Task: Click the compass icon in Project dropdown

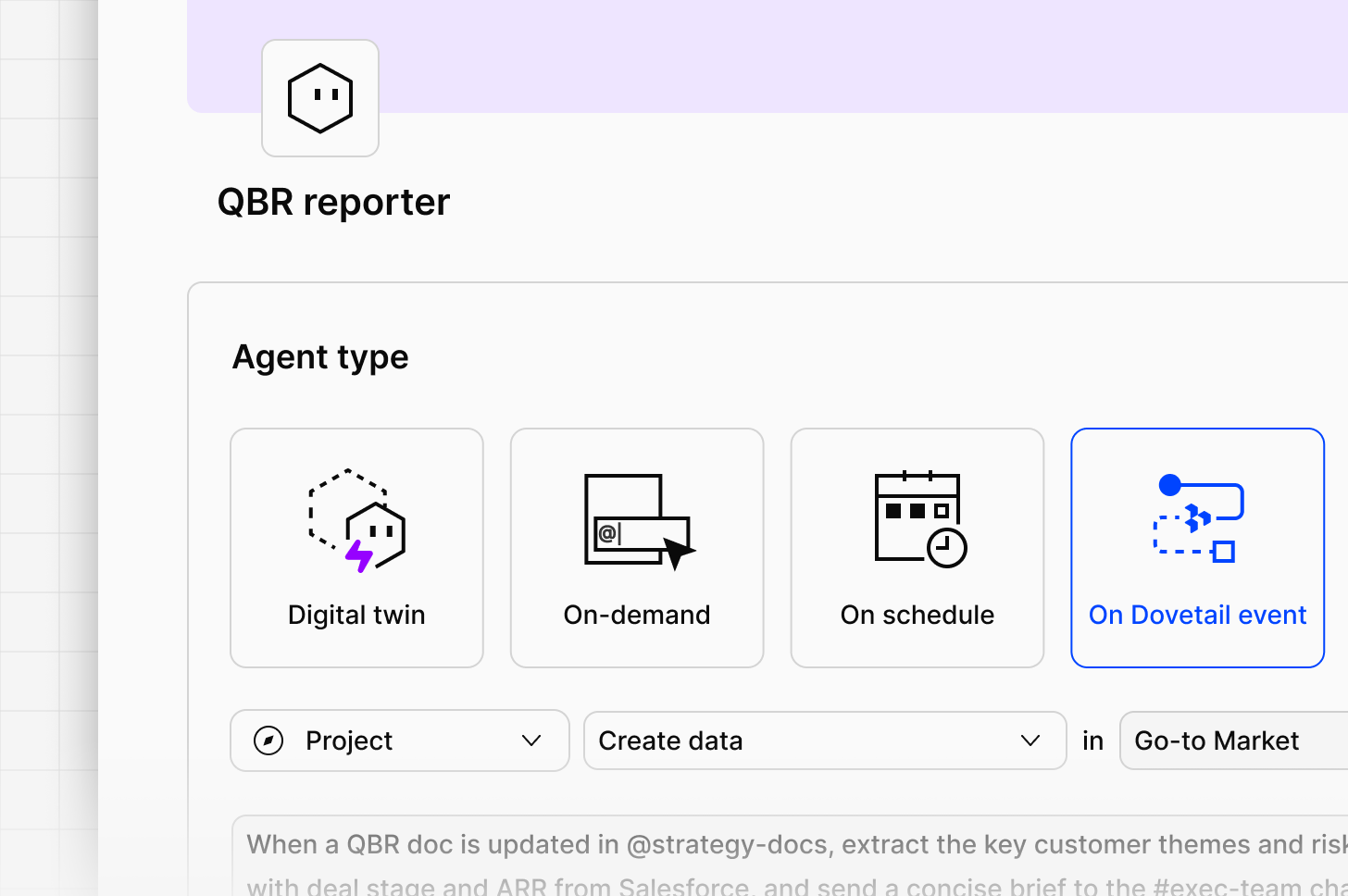Action: [268, 740]
